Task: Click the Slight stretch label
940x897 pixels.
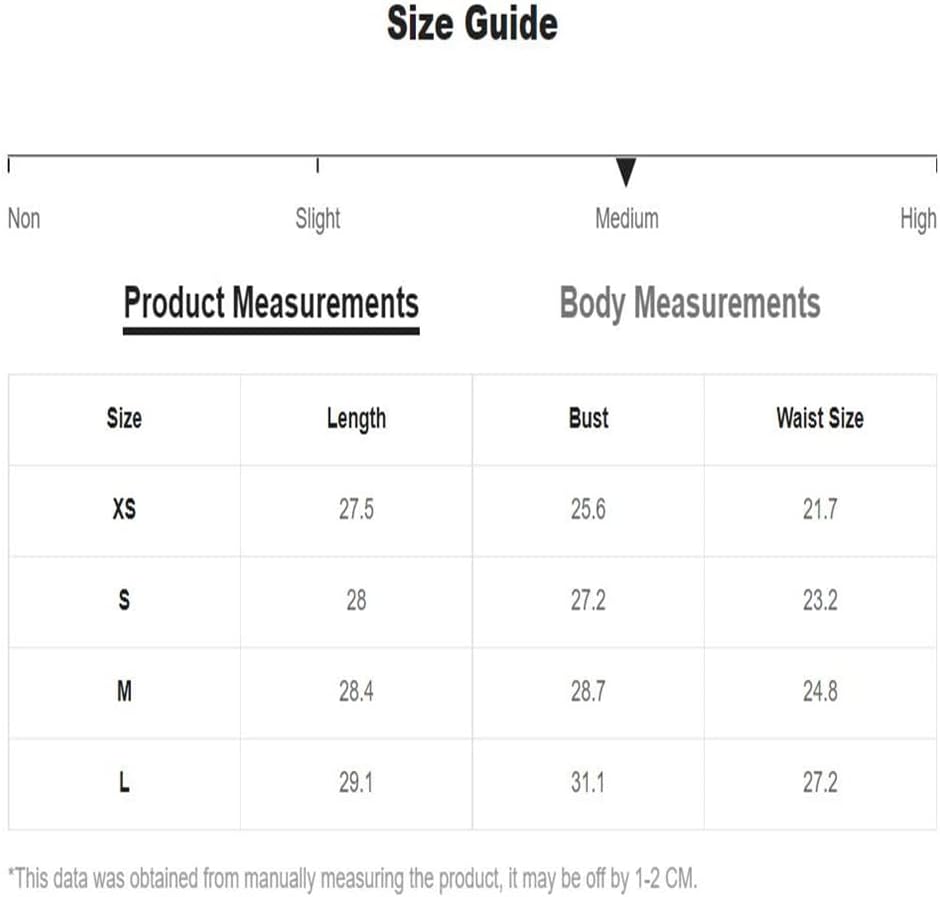Action: click(x=318, y=219)
